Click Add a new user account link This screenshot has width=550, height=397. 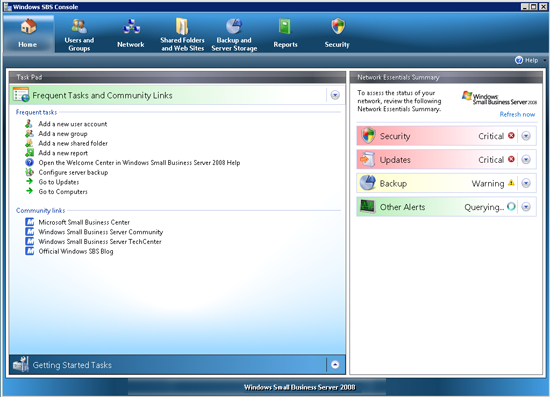point(73,124)
